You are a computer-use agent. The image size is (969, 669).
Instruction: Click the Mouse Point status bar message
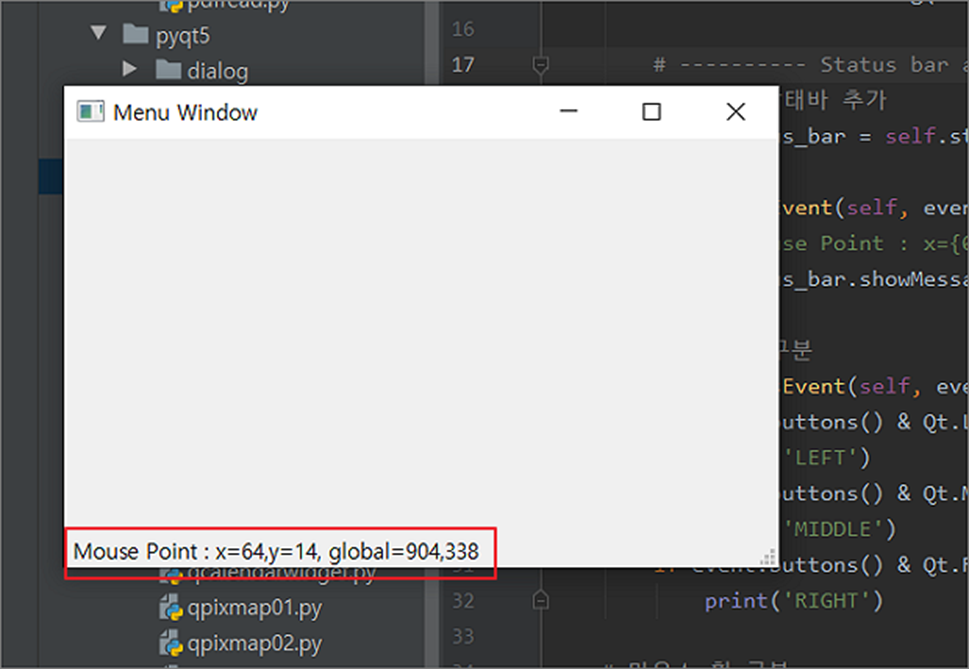coord(276,552)
